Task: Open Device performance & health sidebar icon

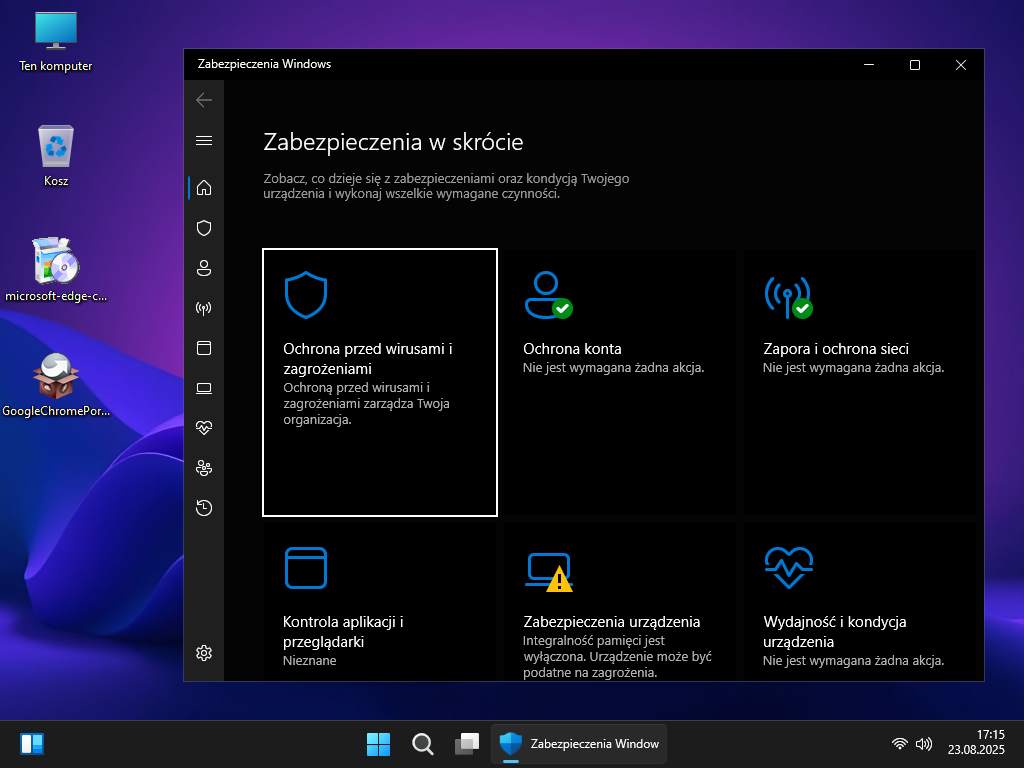Action: coord(204,428)
